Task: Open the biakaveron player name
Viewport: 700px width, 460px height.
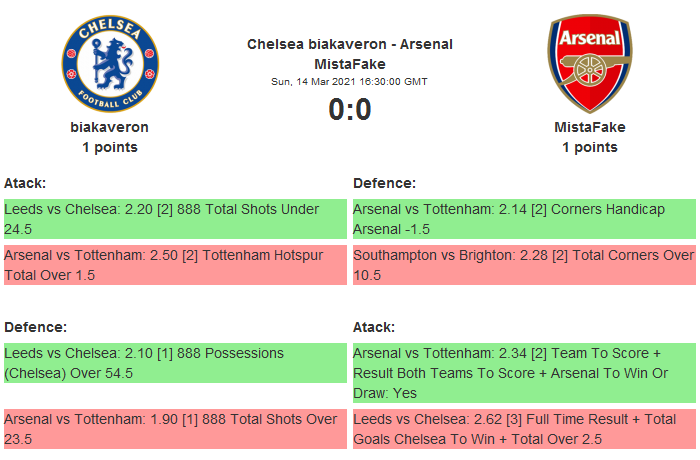Action: tap(110, 127)
